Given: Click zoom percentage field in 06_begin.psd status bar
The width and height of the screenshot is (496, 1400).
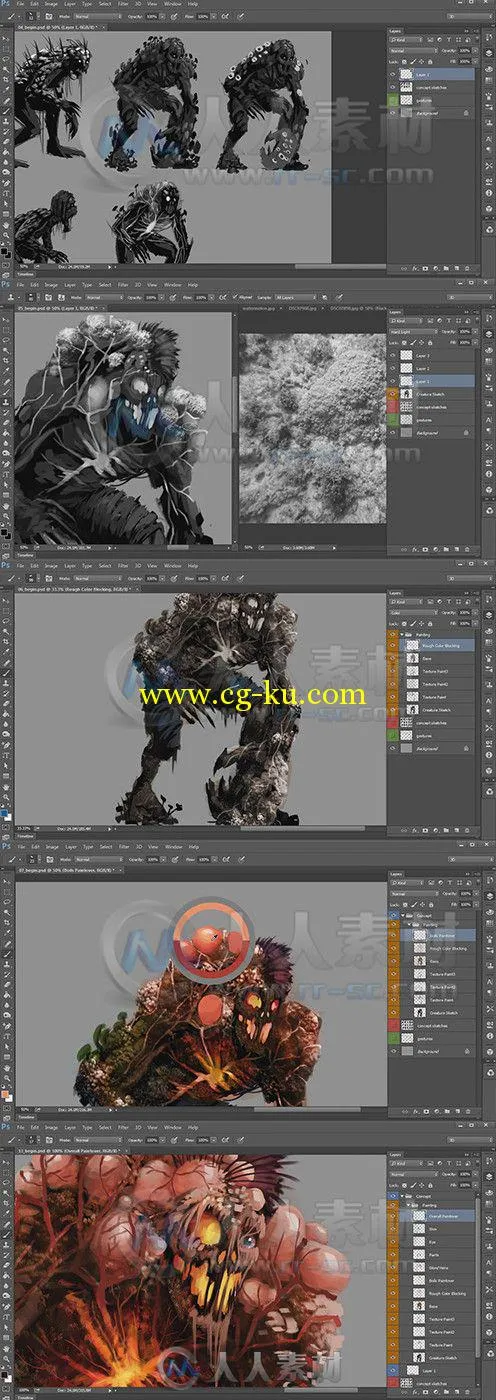Looking at the screenshot, I should click(22, 828).
